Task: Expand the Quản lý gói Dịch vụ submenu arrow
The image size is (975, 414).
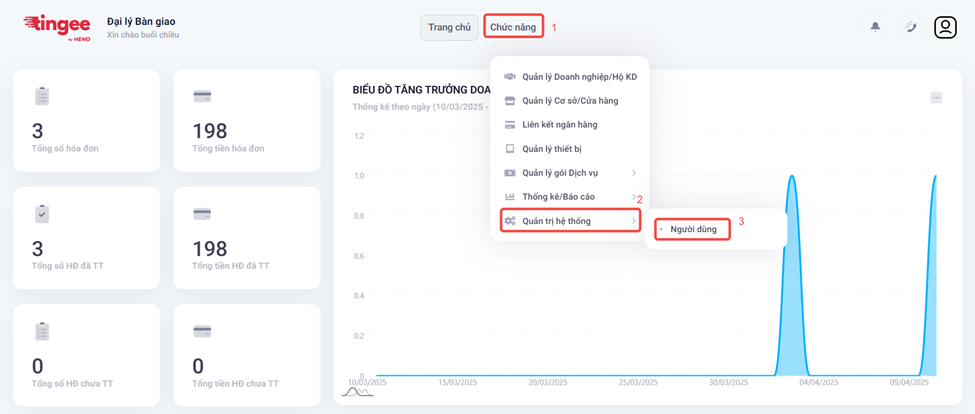Action: 634,173
